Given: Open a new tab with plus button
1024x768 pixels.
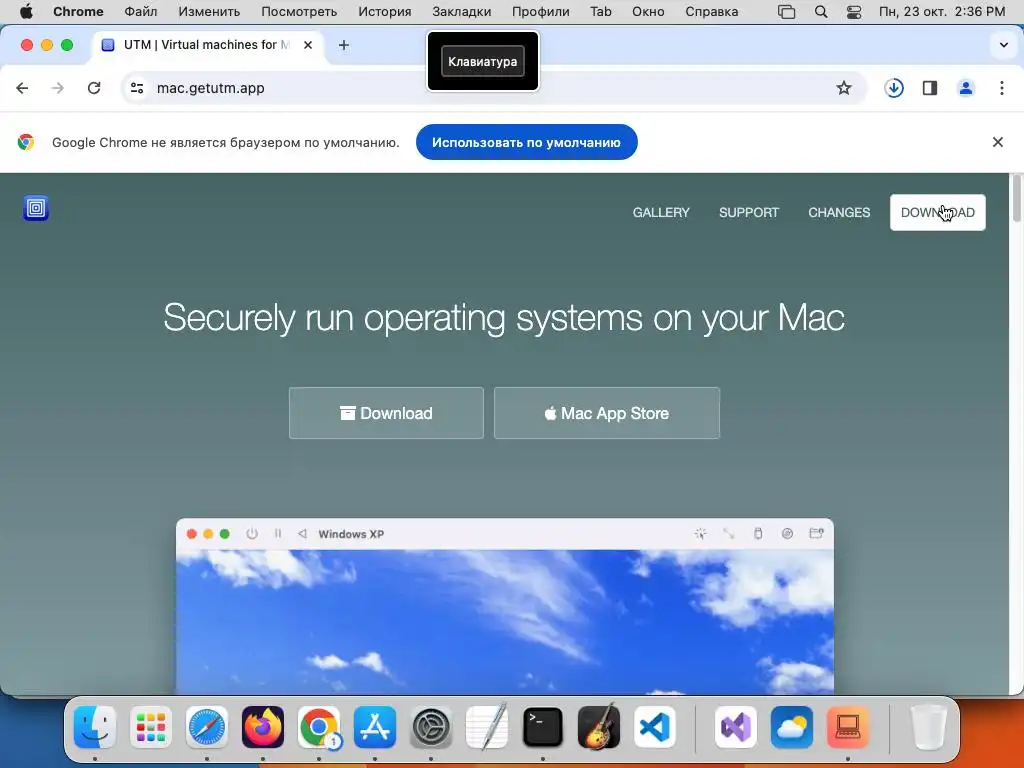Looking at the screenshot, I should coord(344,45).
